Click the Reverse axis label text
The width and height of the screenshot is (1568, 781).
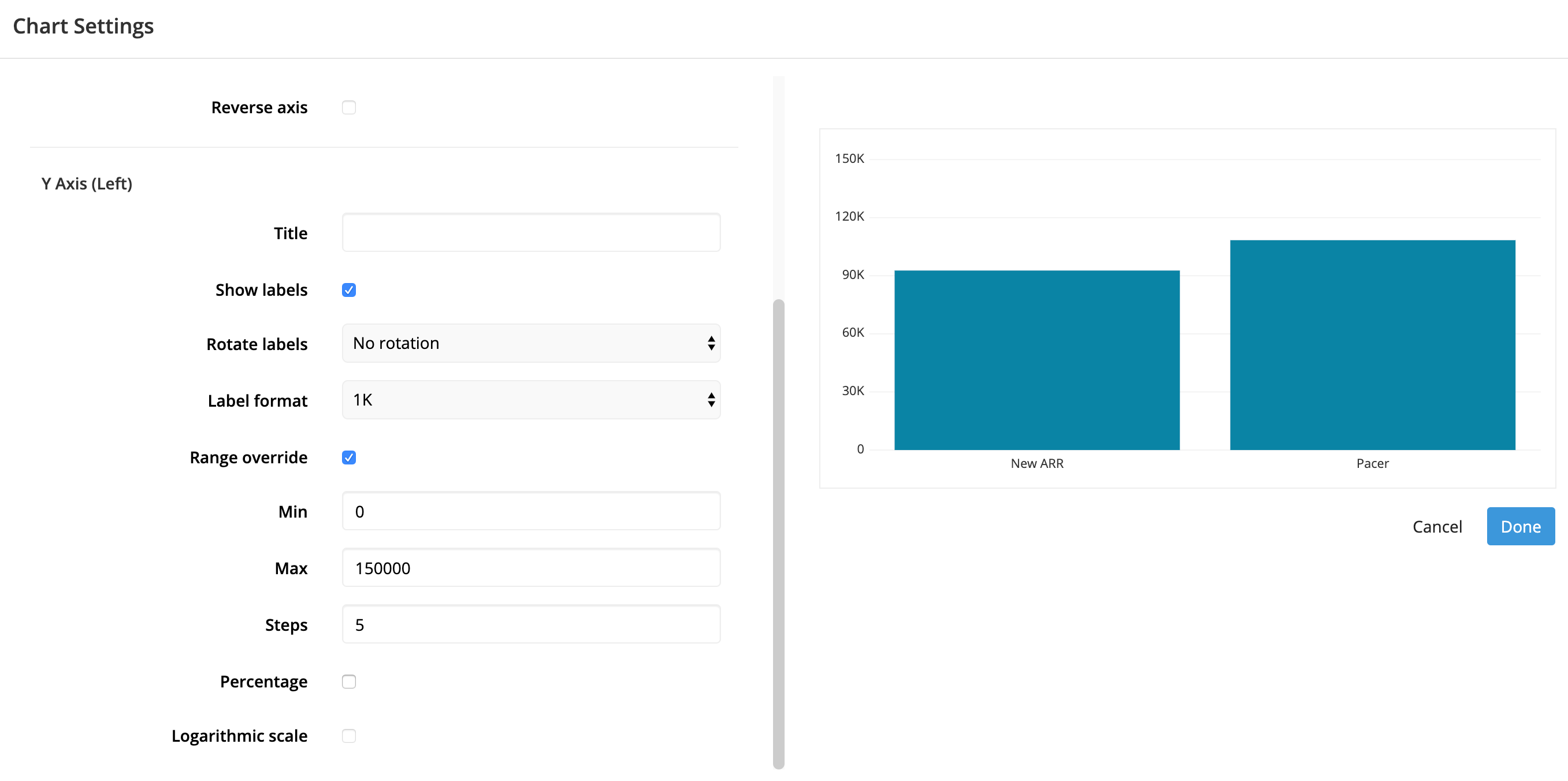259,108
